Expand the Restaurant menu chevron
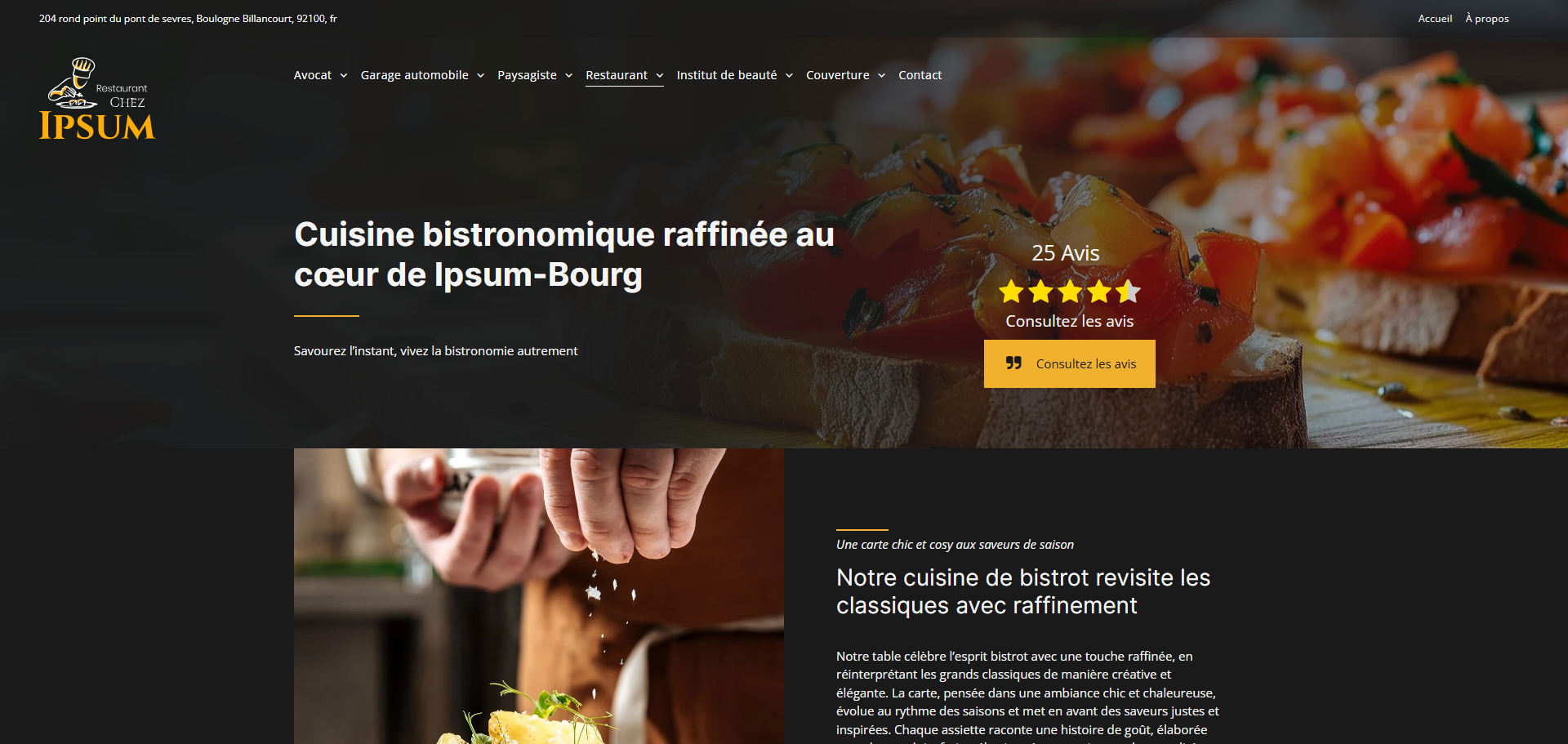The image size is (1568, 744). [660, 76]
